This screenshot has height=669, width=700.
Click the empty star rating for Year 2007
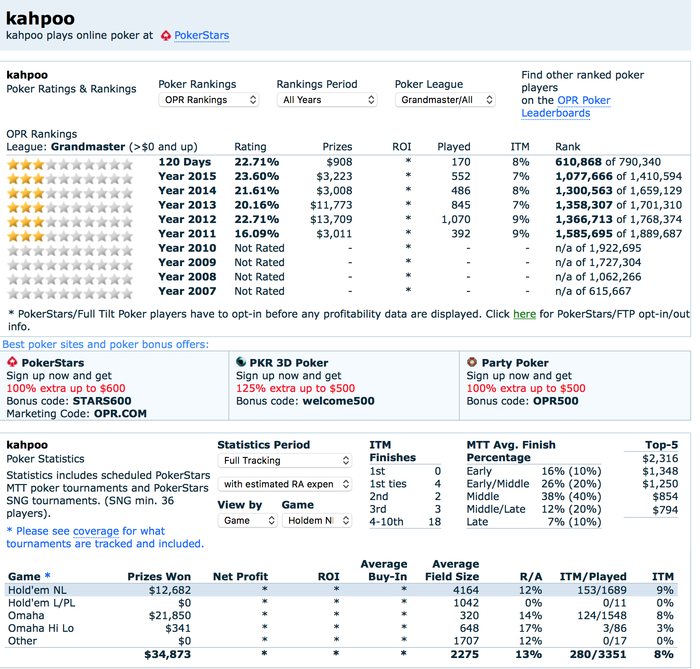pos(69,291)
